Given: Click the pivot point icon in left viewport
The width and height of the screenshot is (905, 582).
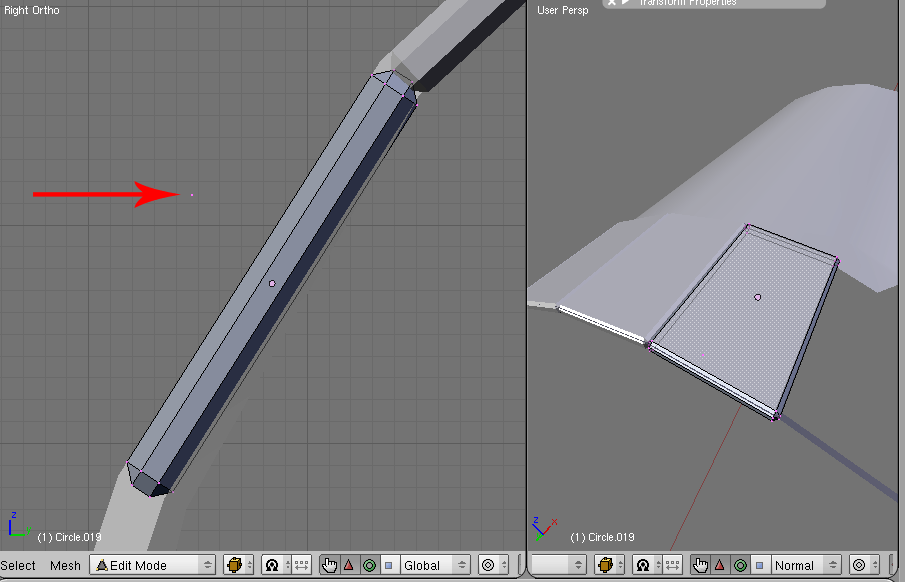Looking at the screenshot, I should 271,565.
